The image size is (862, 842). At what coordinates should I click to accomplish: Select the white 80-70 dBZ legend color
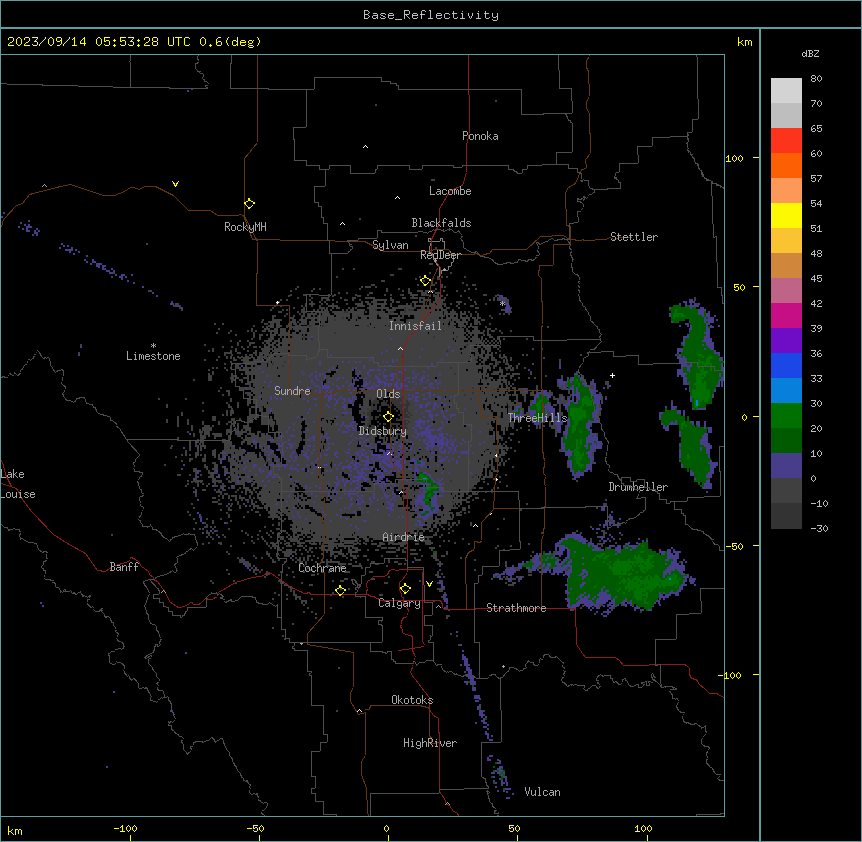point(786,90)
